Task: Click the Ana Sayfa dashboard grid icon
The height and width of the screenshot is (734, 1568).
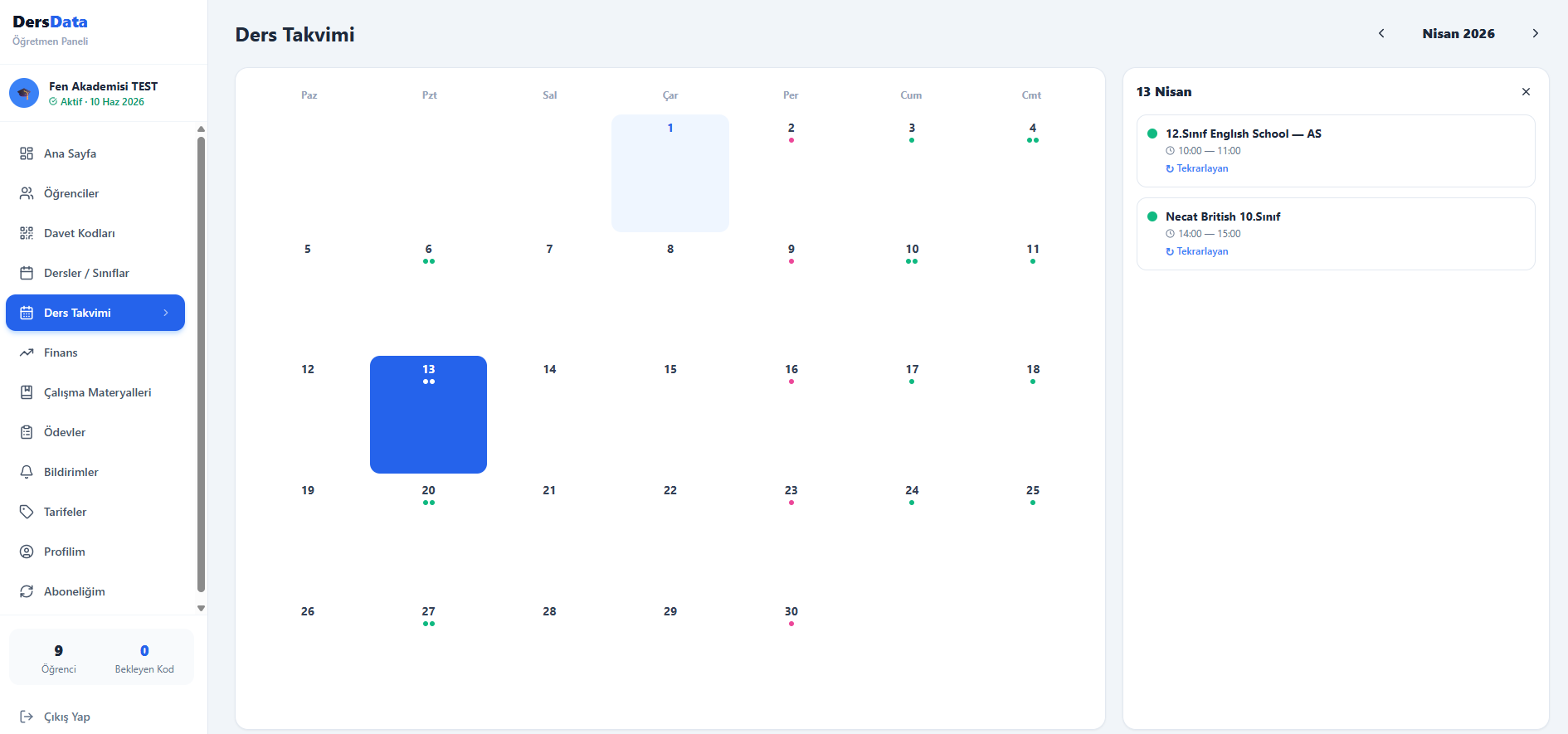Action: coord(27,153)
